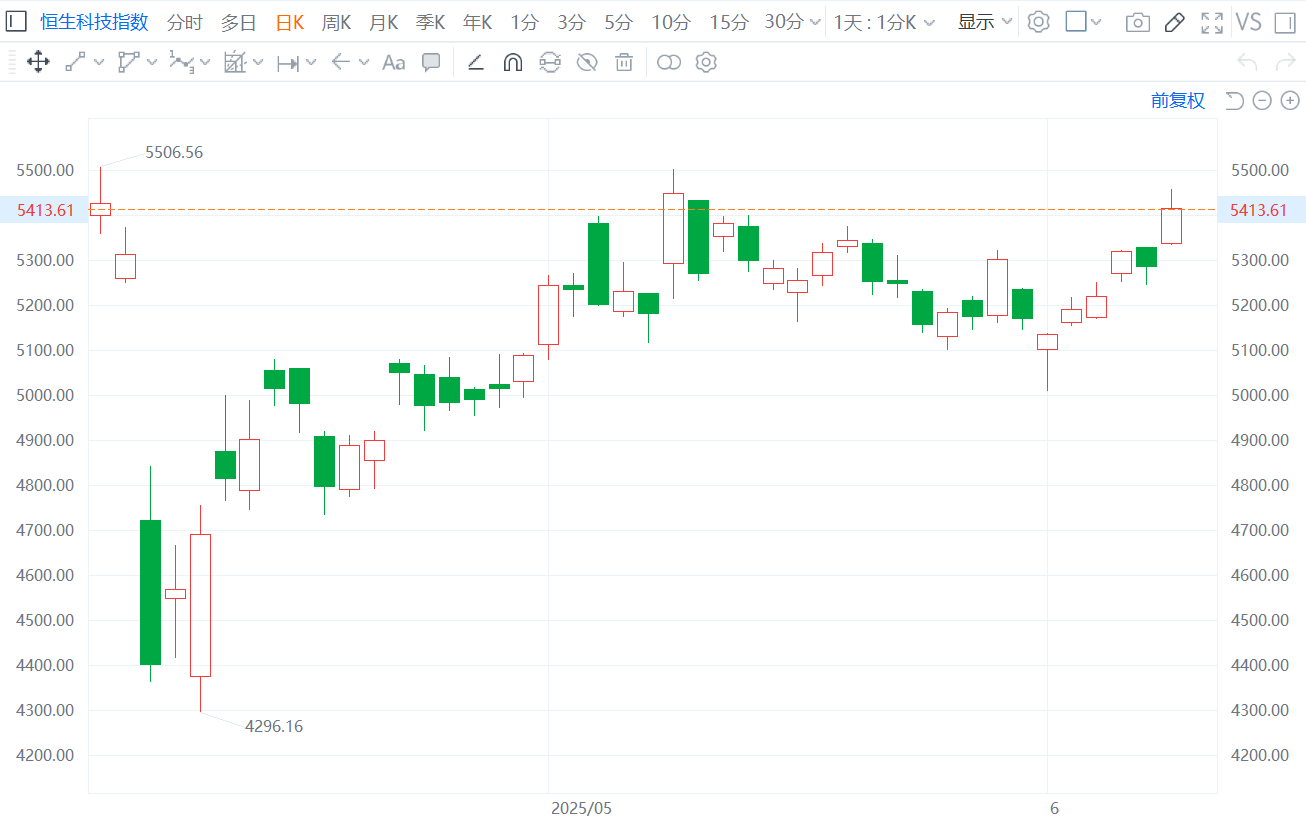Select the Aa text annotation tool
Image resolution: width=1306 pixels, height=834 pixels.
pos(394,62)
